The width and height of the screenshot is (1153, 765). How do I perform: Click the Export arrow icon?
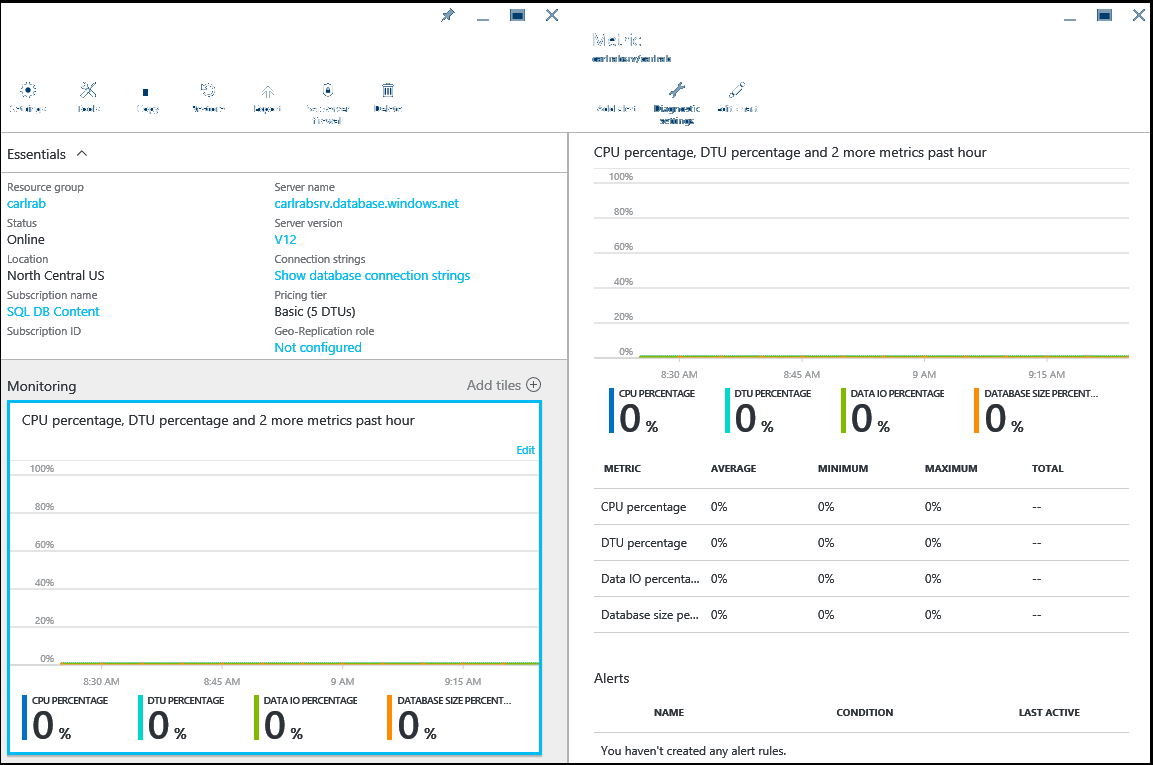(x=268, y=92)
